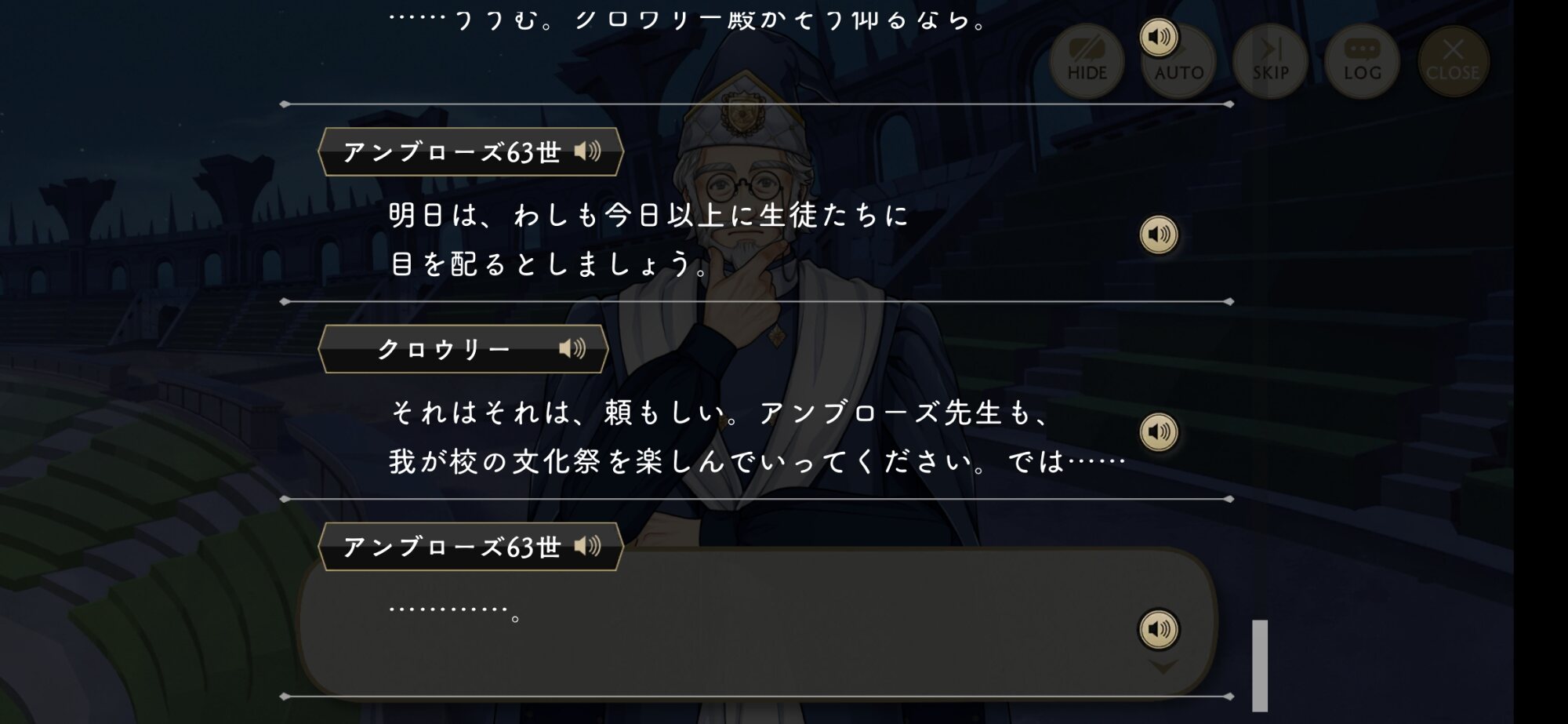Tap speaker beside クロウリー name tag
The image size is (1568, 724).
(x=572, y=348)
